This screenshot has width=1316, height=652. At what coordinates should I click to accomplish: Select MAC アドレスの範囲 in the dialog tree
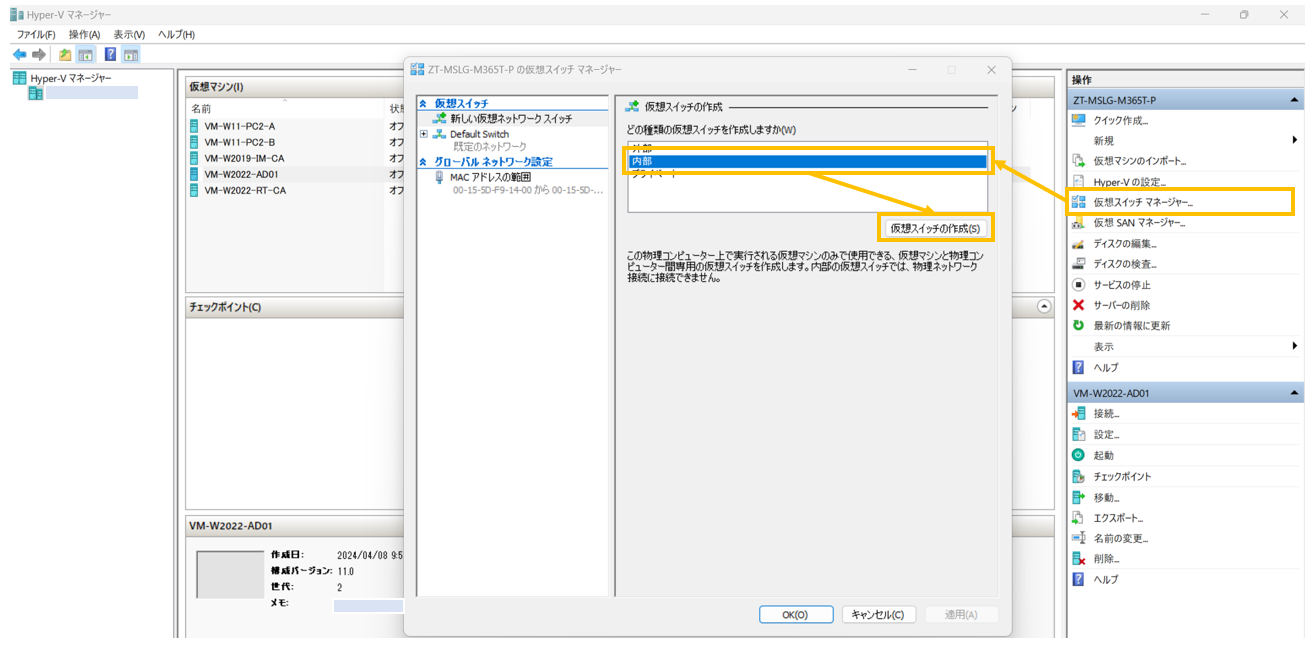[x=490, y=177]
